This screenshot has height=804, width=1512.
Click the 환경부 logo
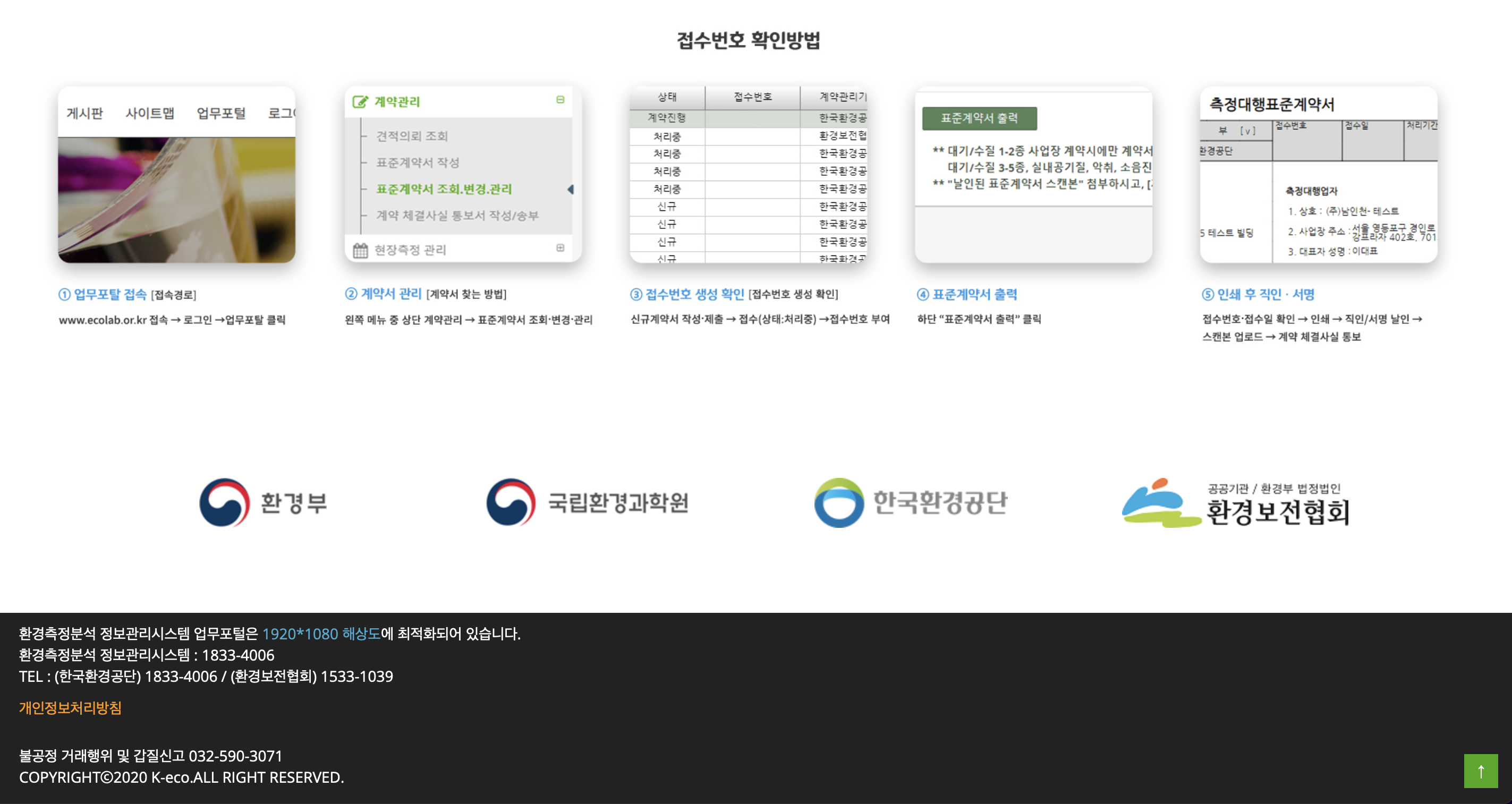[264, 503]
